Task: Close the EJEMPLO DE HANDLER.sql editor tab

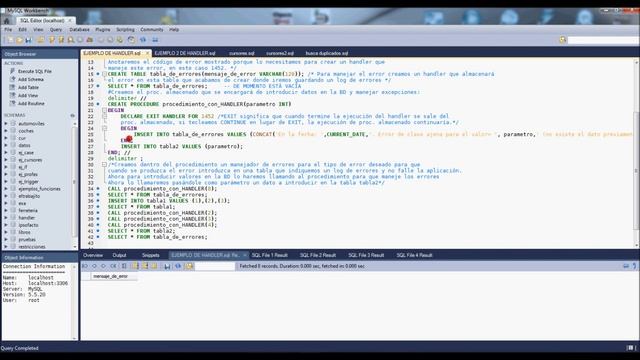Action: (147, 53)
